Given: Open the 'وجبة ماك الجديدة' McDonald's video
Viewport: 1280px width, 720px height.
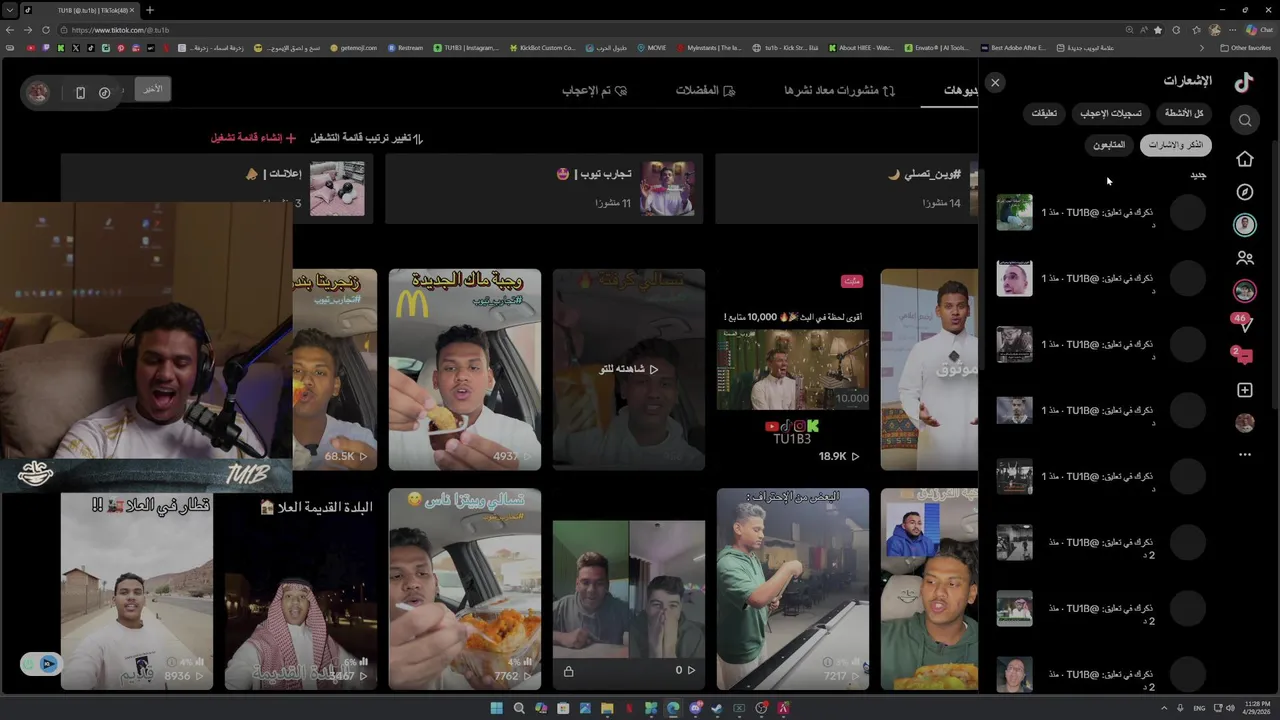Looking at the screenshot, I should pyautogui.click(x=465, y=369).
